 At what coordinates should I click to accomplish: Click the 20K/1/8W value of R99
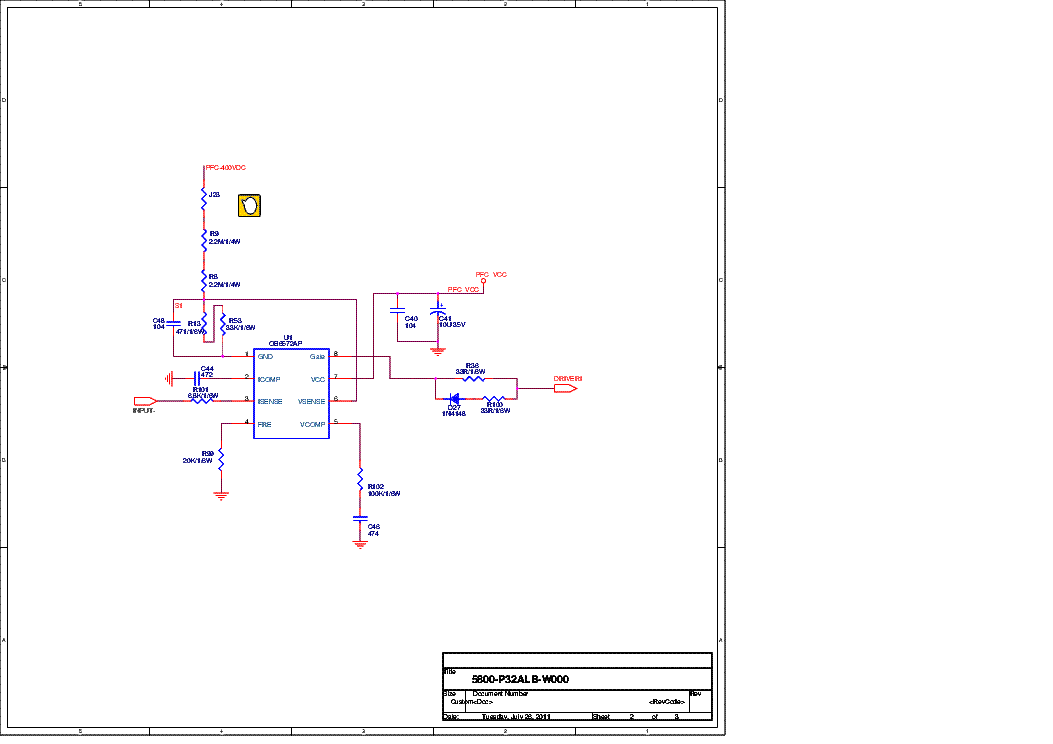tap(197, 461)
